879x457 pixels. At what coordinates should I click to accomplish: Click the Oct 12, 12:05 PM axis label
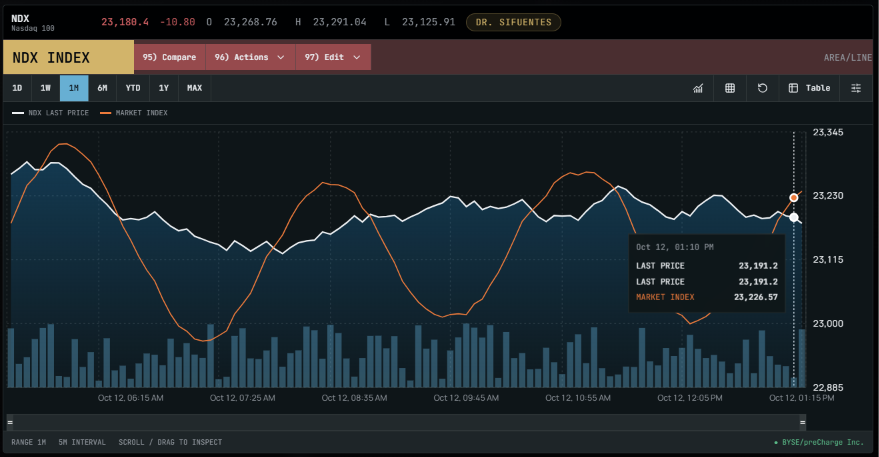[x=690, y=398]
